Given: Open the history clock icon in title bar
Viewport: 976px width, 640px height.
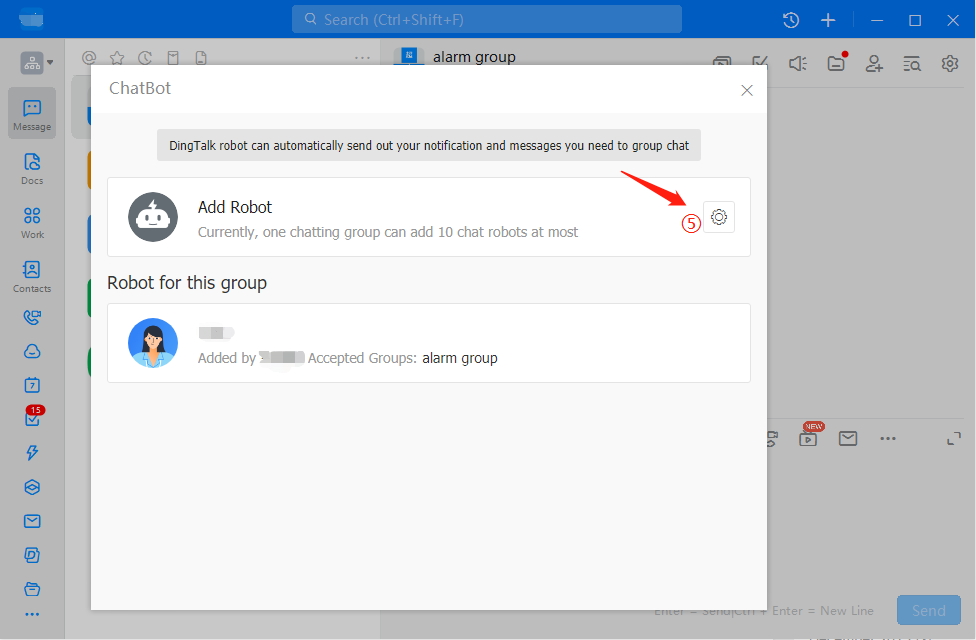Looking at the screenshot, I should pos(791,20).
